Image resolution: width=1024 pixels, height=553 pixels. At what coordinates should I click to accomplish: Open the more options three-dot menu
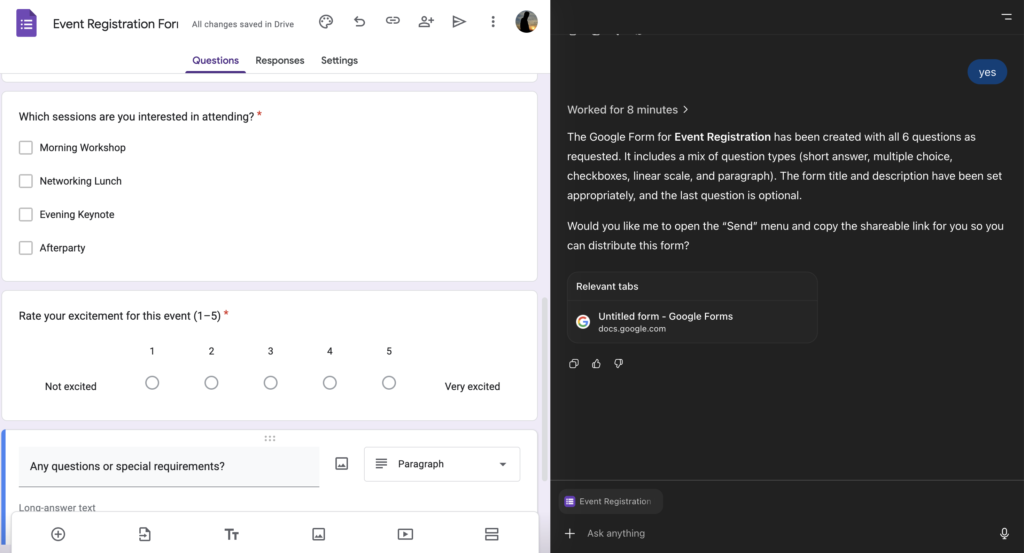(x=493, y=21)
